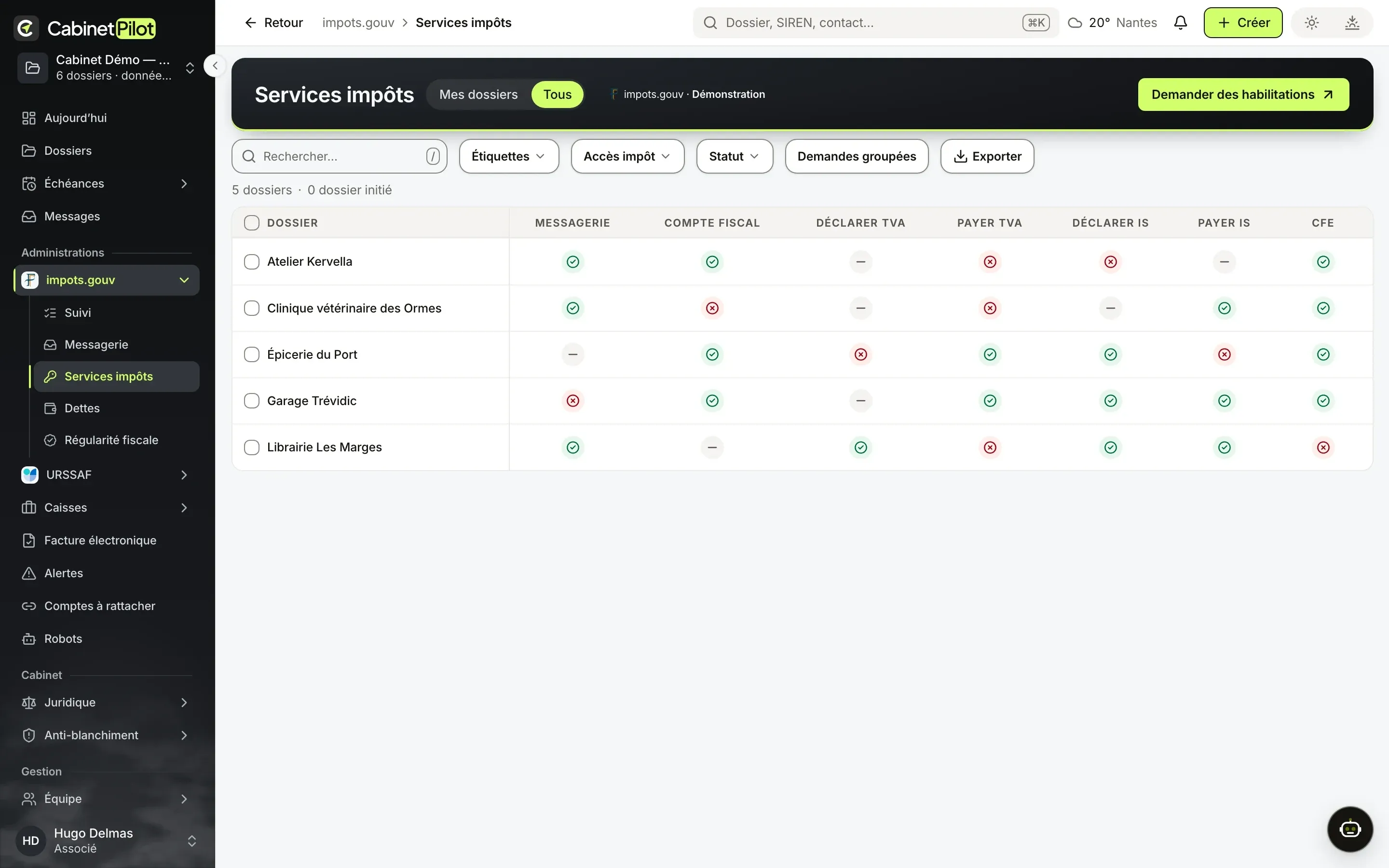Check the Garage Trévidic checkbox
Viewport: 1389px width, 868px height.
[251, 401]
